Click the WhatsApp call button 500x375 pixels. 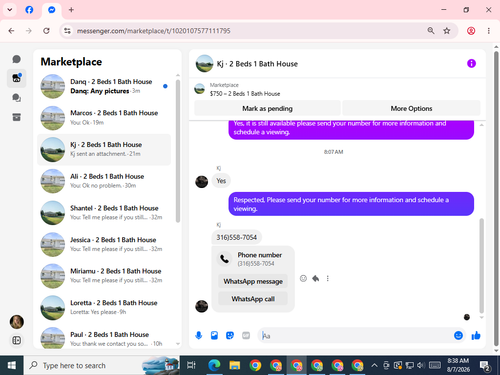pos(253,299)
